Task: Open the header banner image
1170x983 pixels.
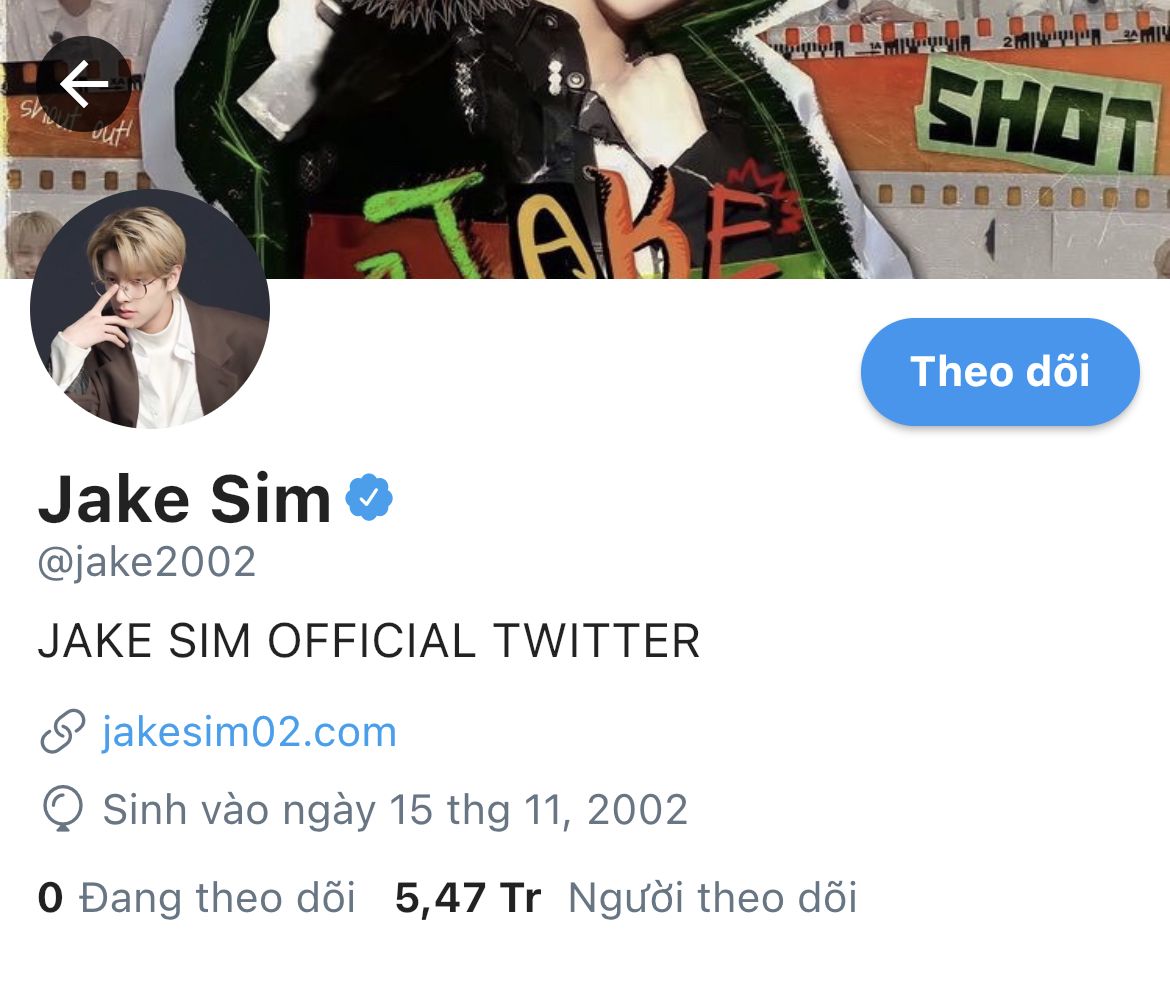Action: pos(585,139)
